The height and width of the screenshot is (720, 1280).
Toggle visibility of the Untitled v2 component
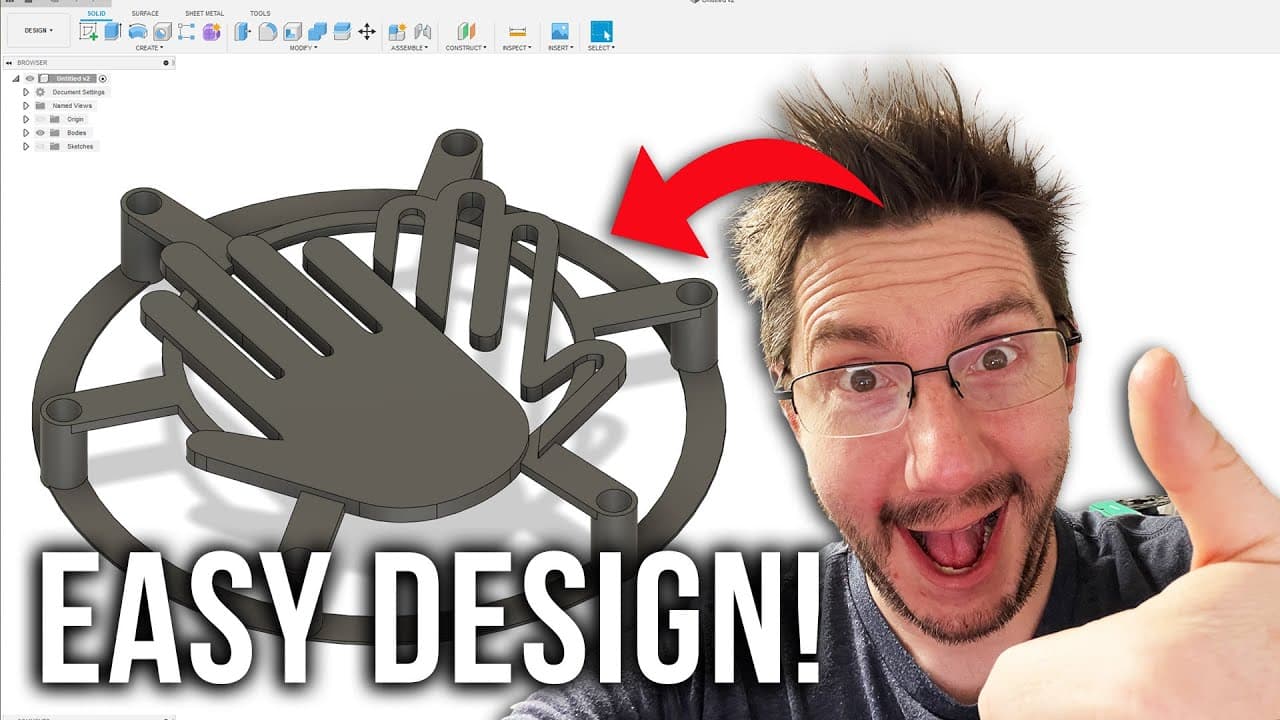point(30,78)
